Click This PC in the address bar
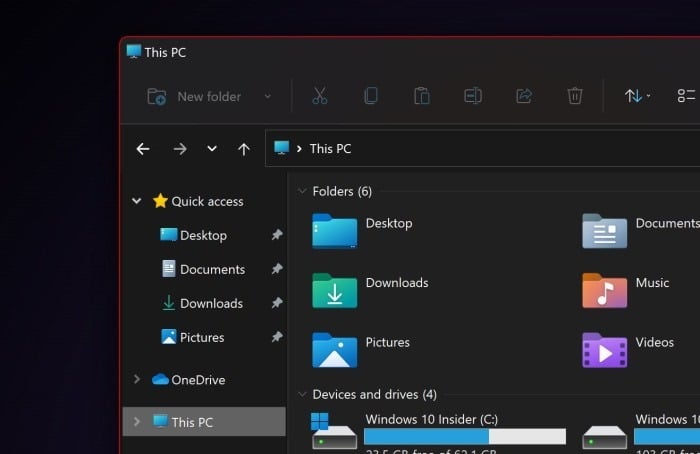 click(330, 149)
